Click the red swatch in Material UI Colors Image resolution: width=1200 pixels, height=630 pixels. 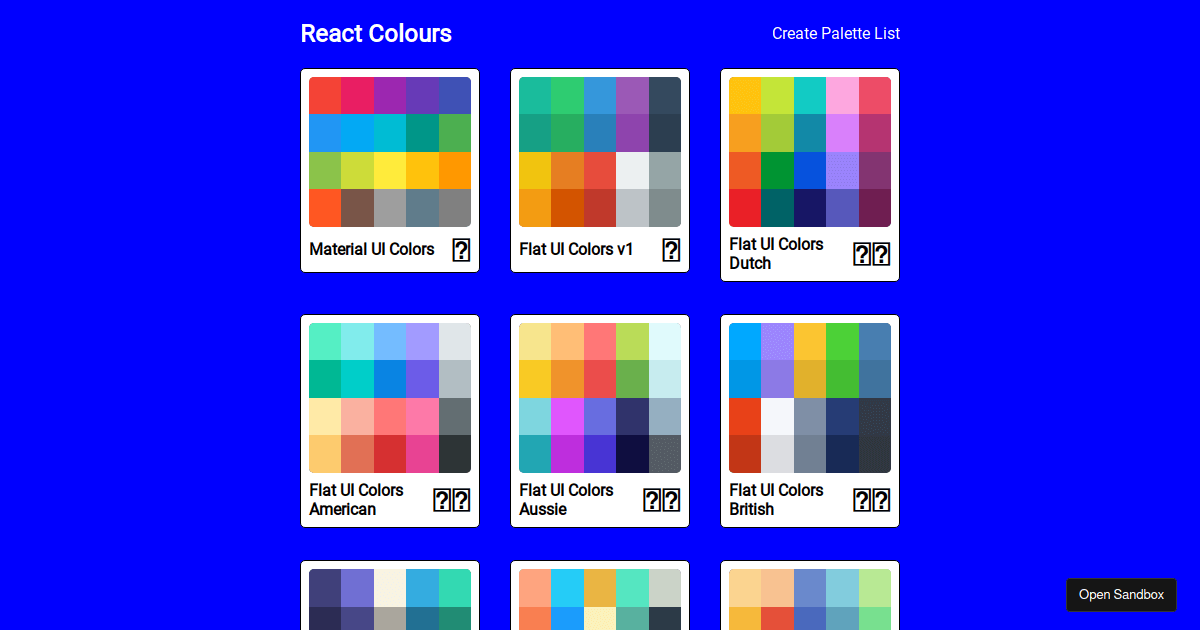[x=325, y=96]
